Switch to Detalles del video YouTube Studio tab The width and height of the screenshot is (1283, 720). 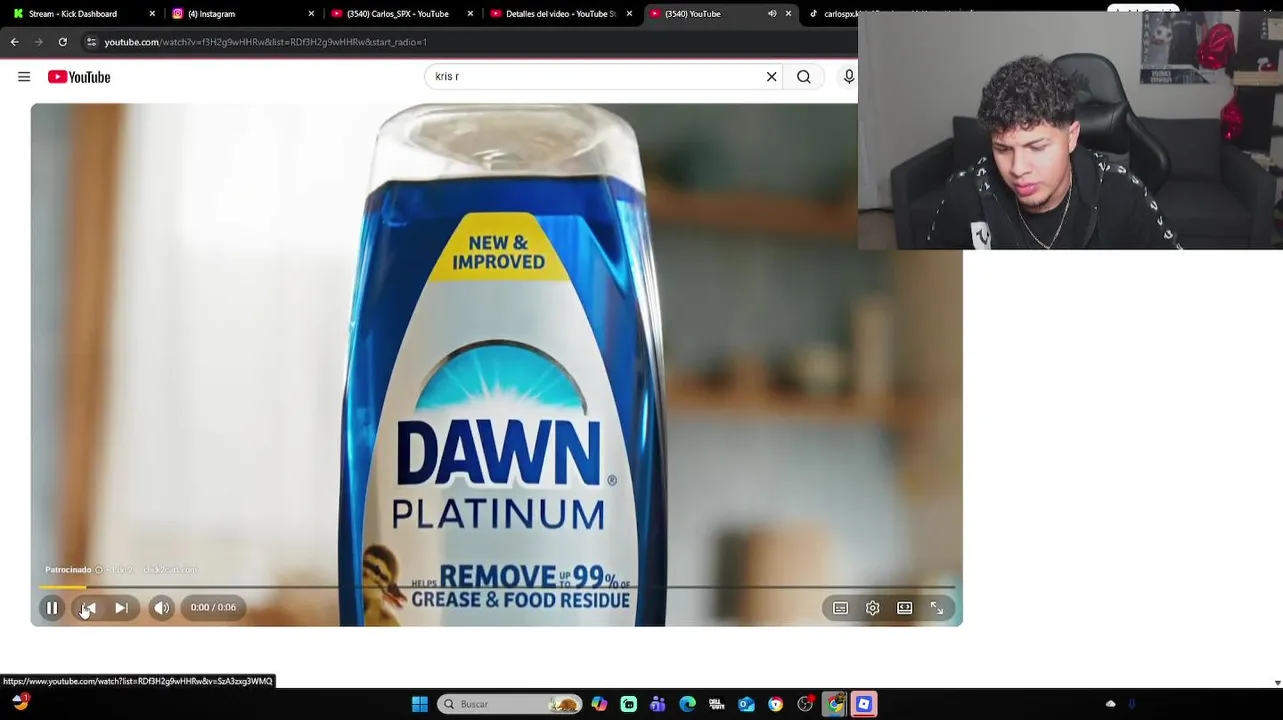click(x=560, y=14)
